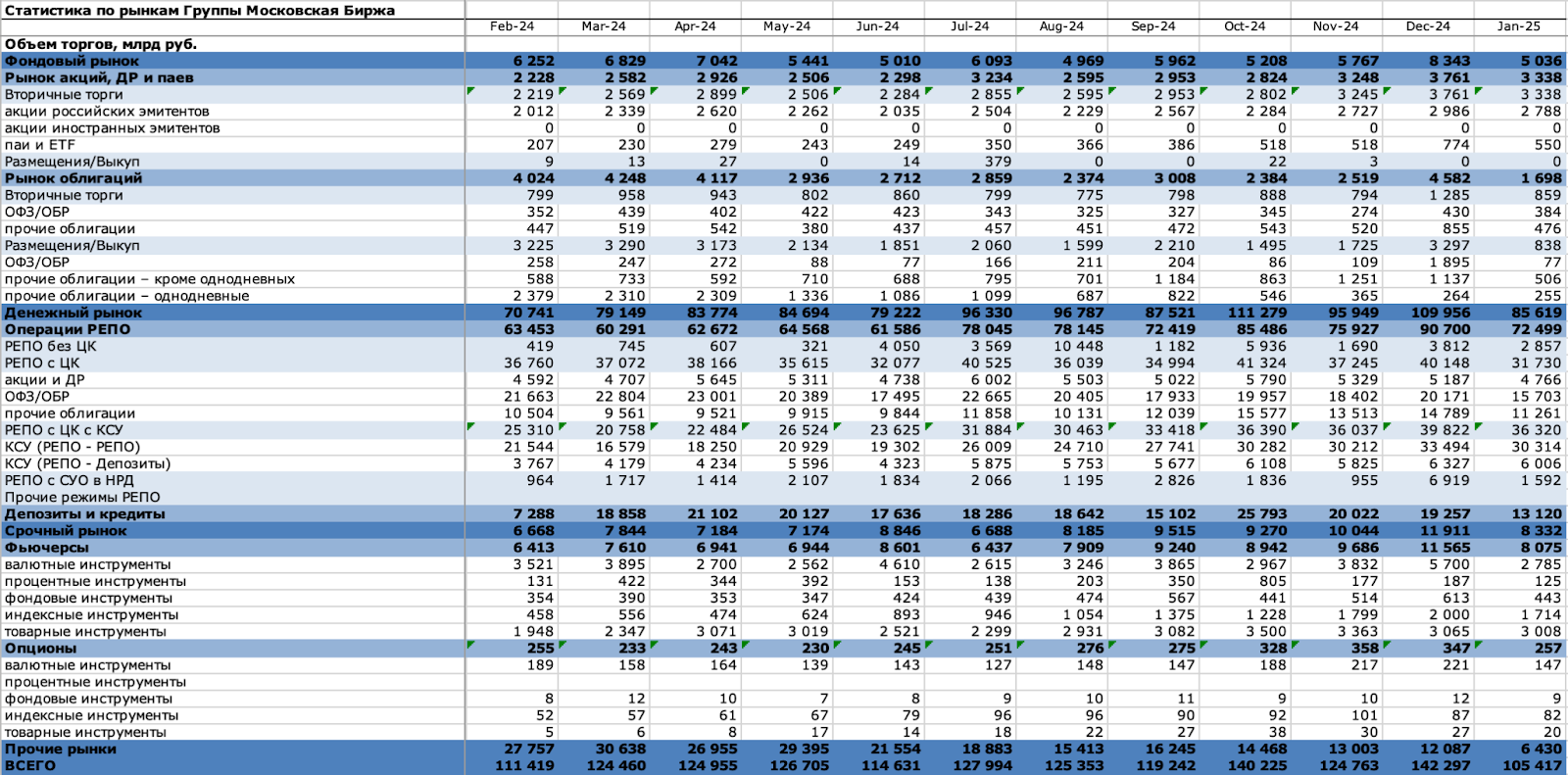Select the 'ВСЕГО' total row label
The height and width of the screenshot is (775, 1568).
click(x=30, y=766)
